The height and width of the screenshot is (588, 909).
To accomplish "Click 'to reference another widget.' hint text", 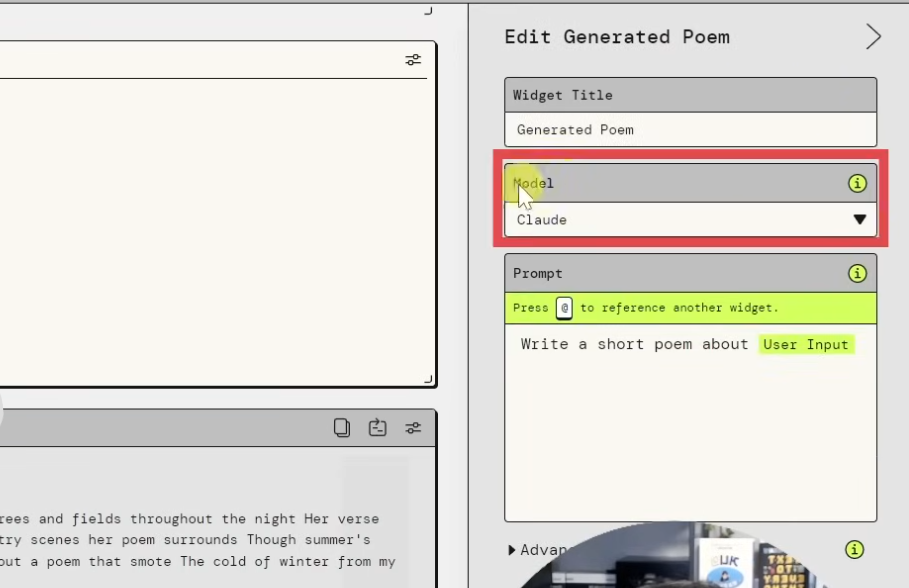I will pos(679,308).
